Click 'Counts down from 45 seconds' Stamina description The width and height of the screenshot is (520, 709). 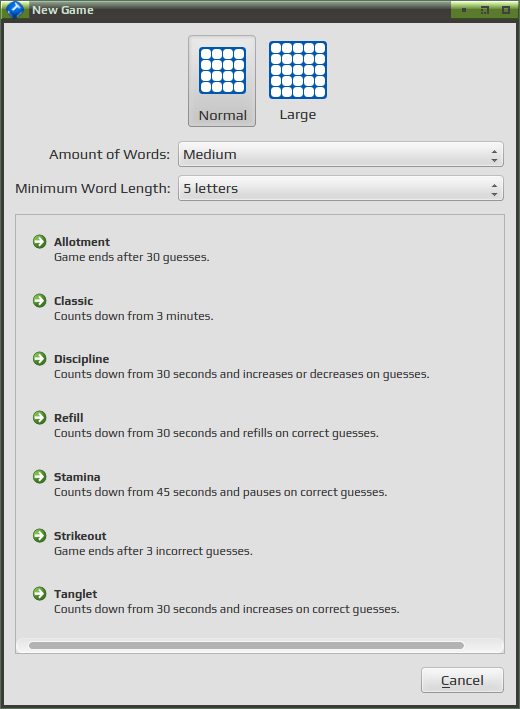pyautogui.click(x=221, y=492)
